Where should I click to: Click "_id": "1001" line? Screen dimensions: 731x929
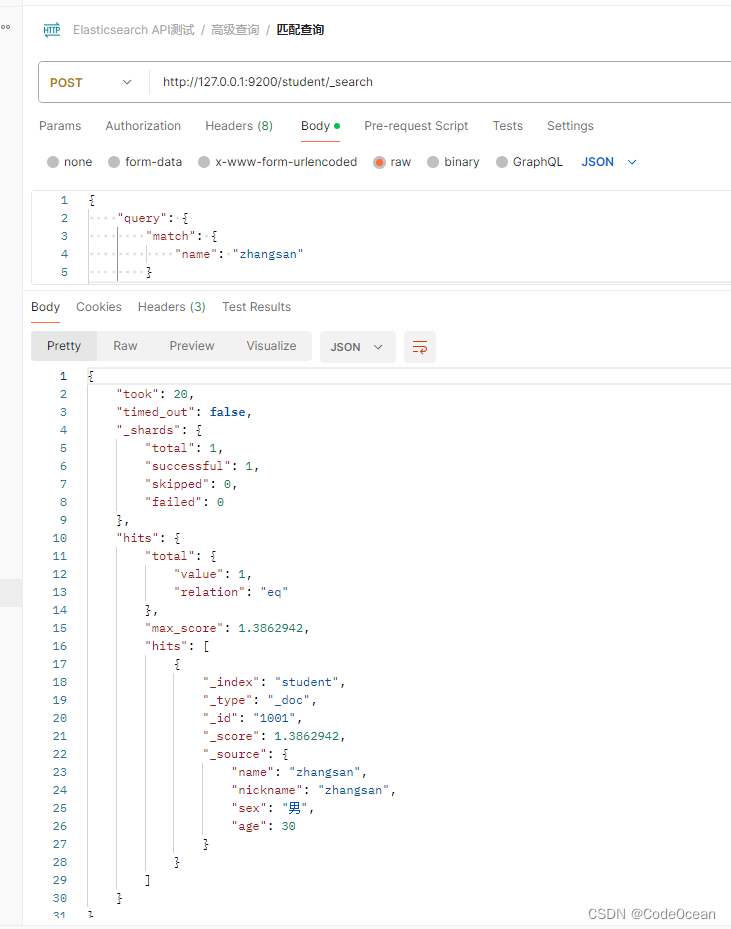click(252, 718)
